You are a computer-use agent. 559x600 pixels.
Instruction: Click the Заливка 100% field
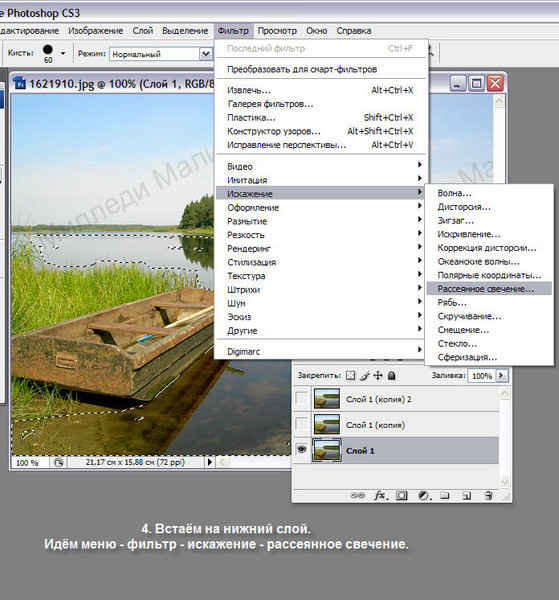click(x=482, y=376)
